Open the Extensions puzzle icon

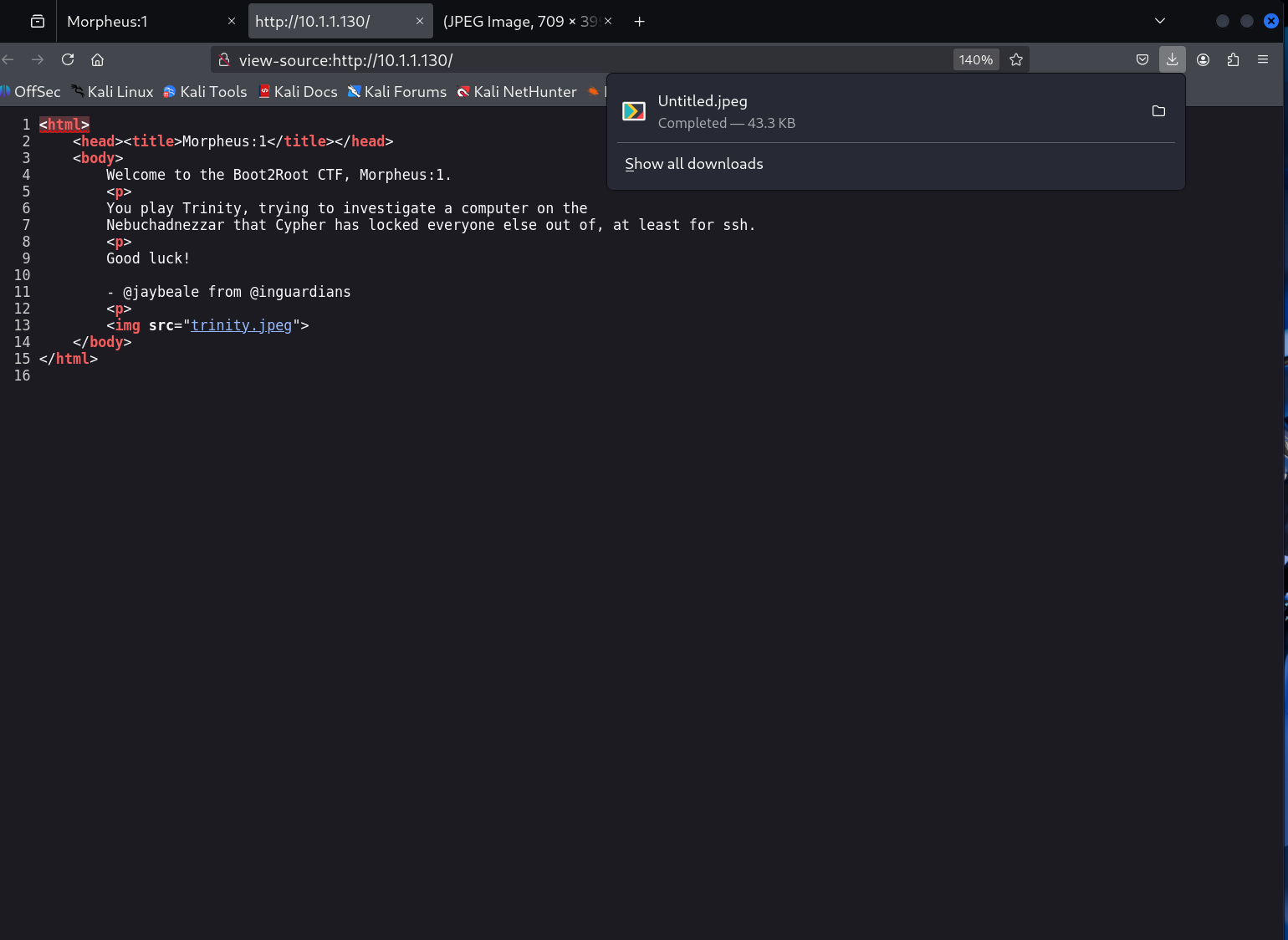(1233, 59)
